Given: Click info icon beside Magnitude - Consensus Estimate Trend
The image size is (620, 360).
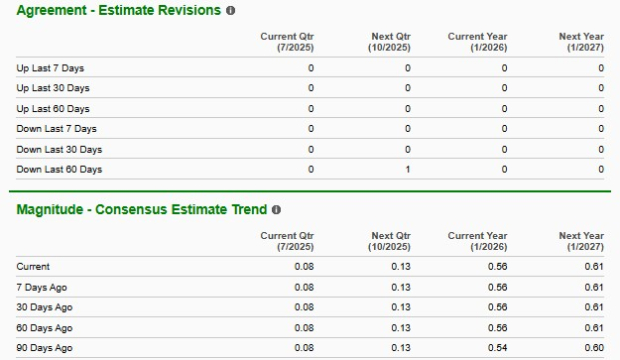Looking at the screenshot, I should click(276, 210).
